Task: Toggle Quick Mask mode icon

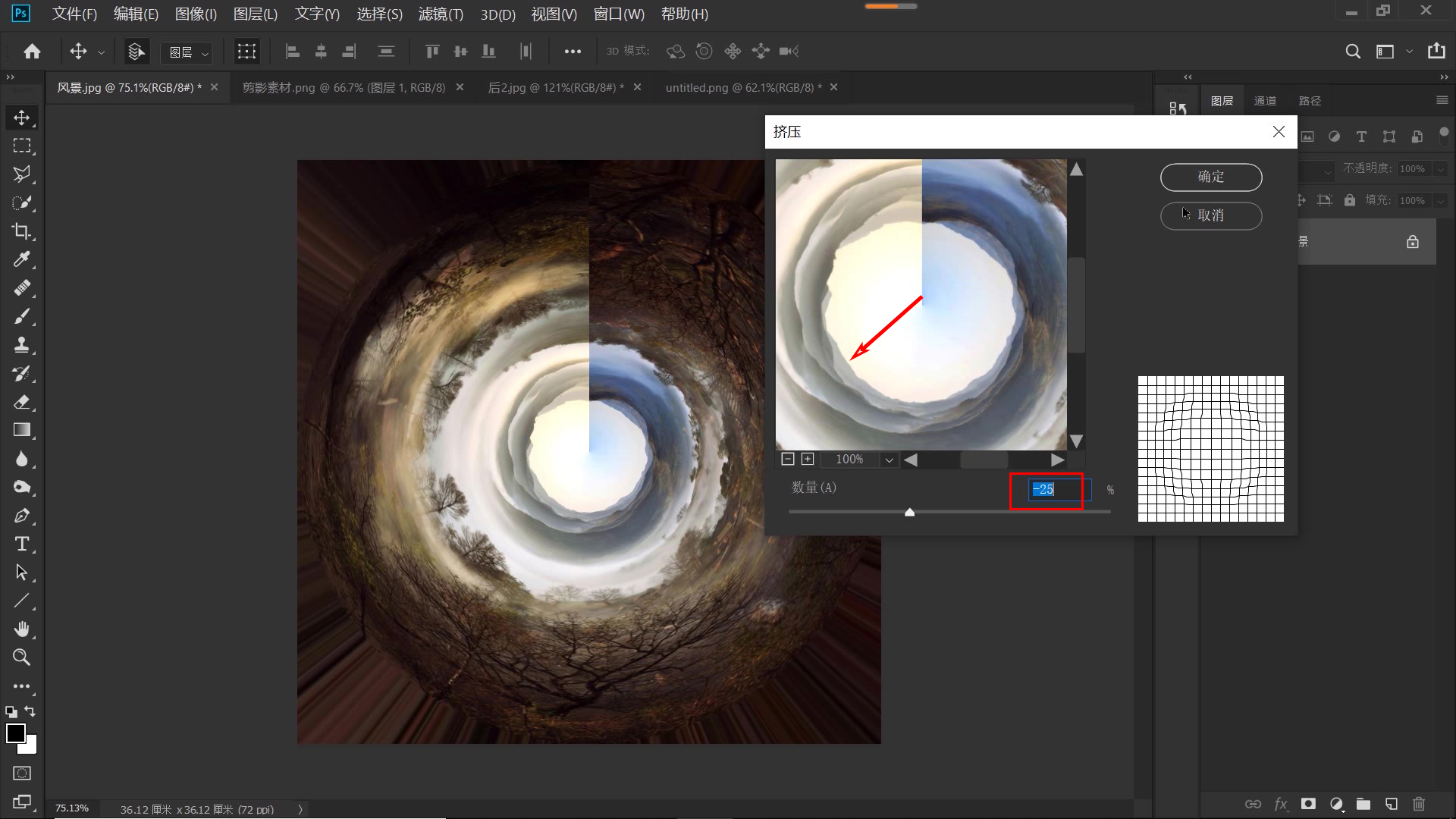Action: tap(21, 773)
